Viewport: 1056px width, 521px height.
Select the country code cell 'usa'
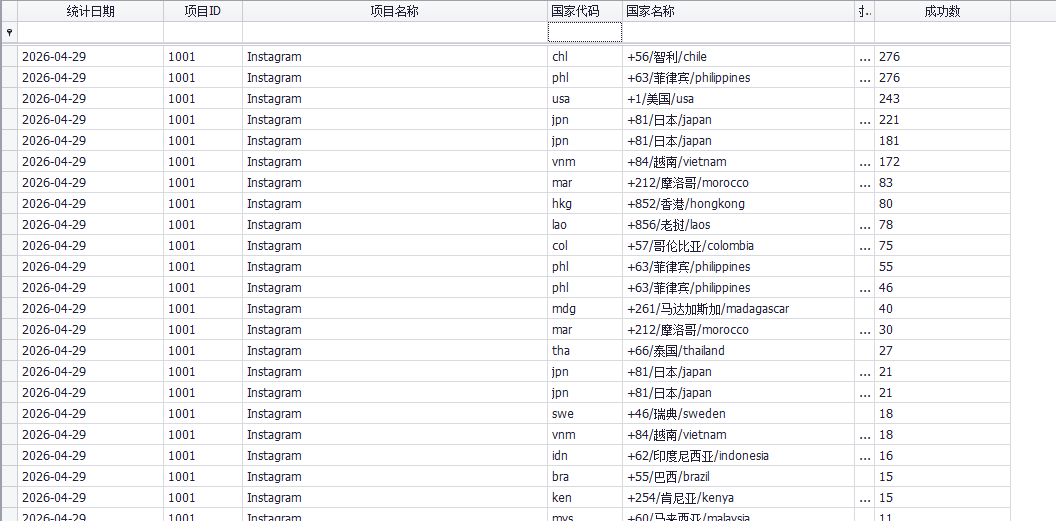585,98
